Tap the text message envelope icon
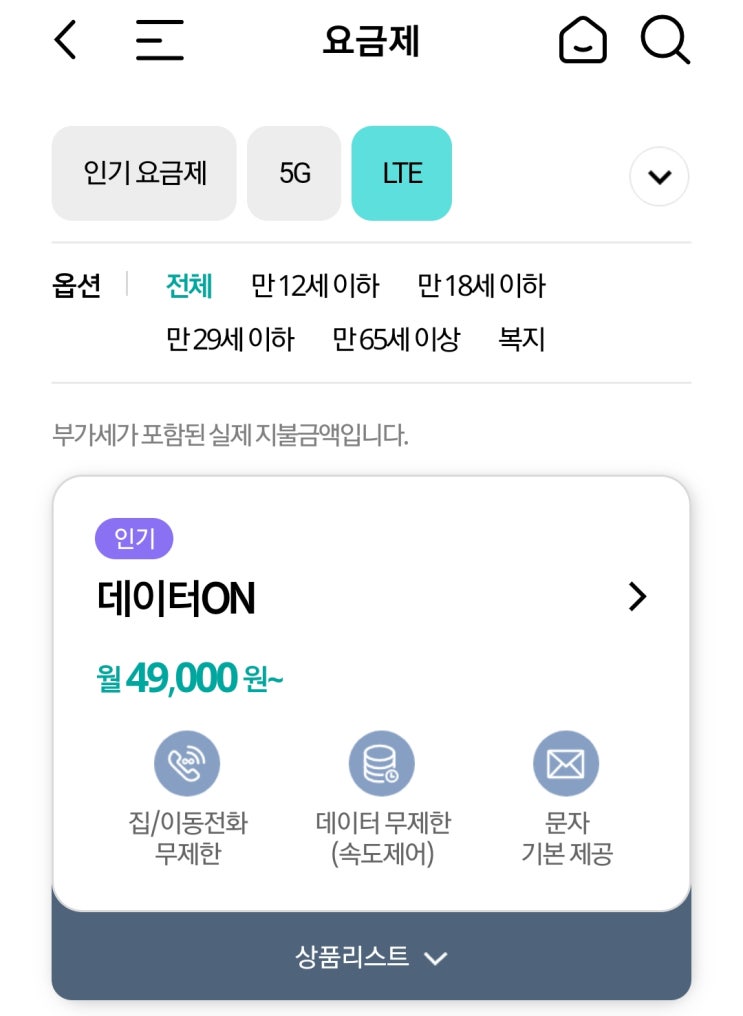This screenshot has width=743, height=1016. (565, 764)
